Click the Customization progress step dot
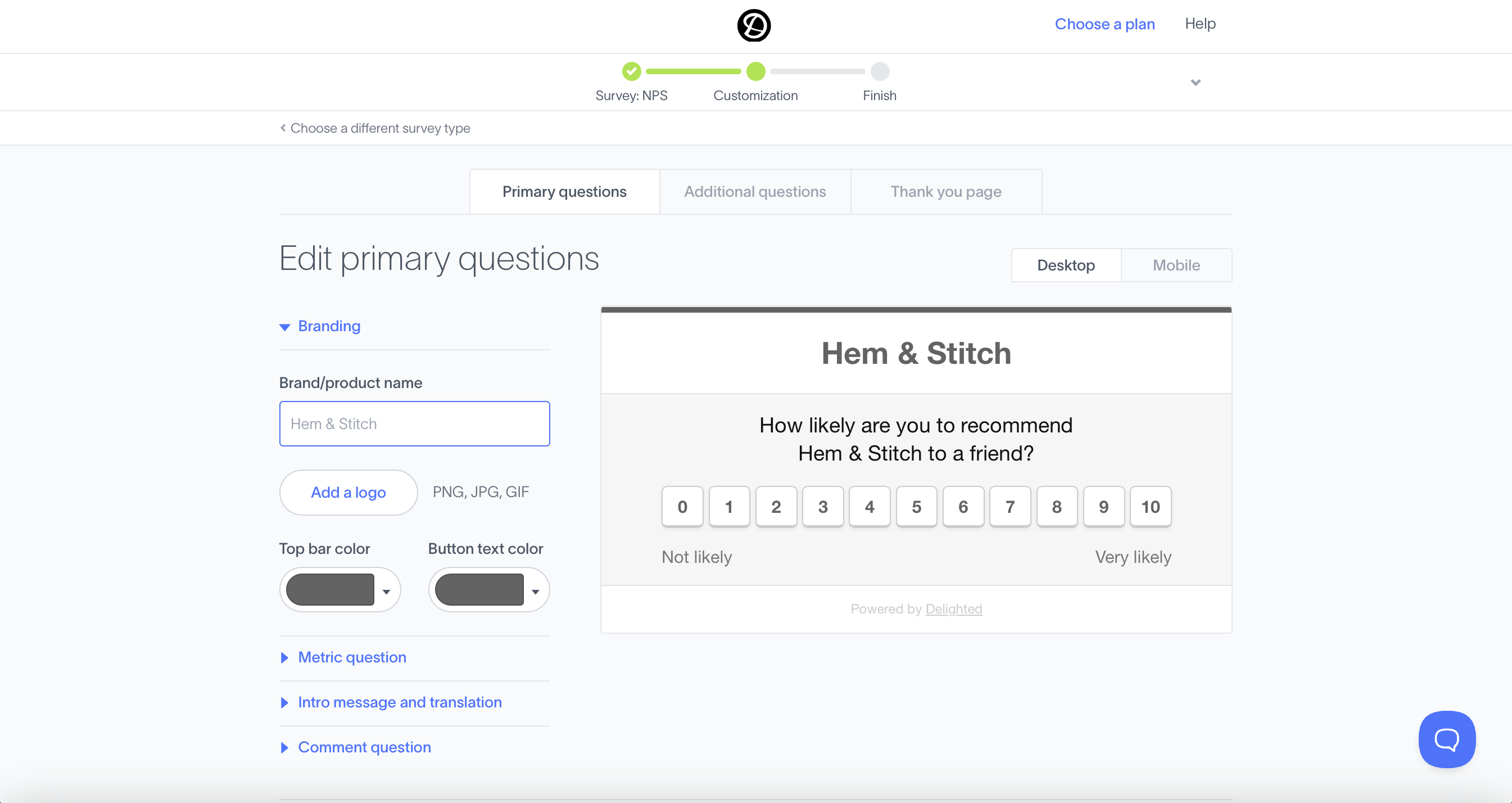1512x803 pixels. pos(755,71)
